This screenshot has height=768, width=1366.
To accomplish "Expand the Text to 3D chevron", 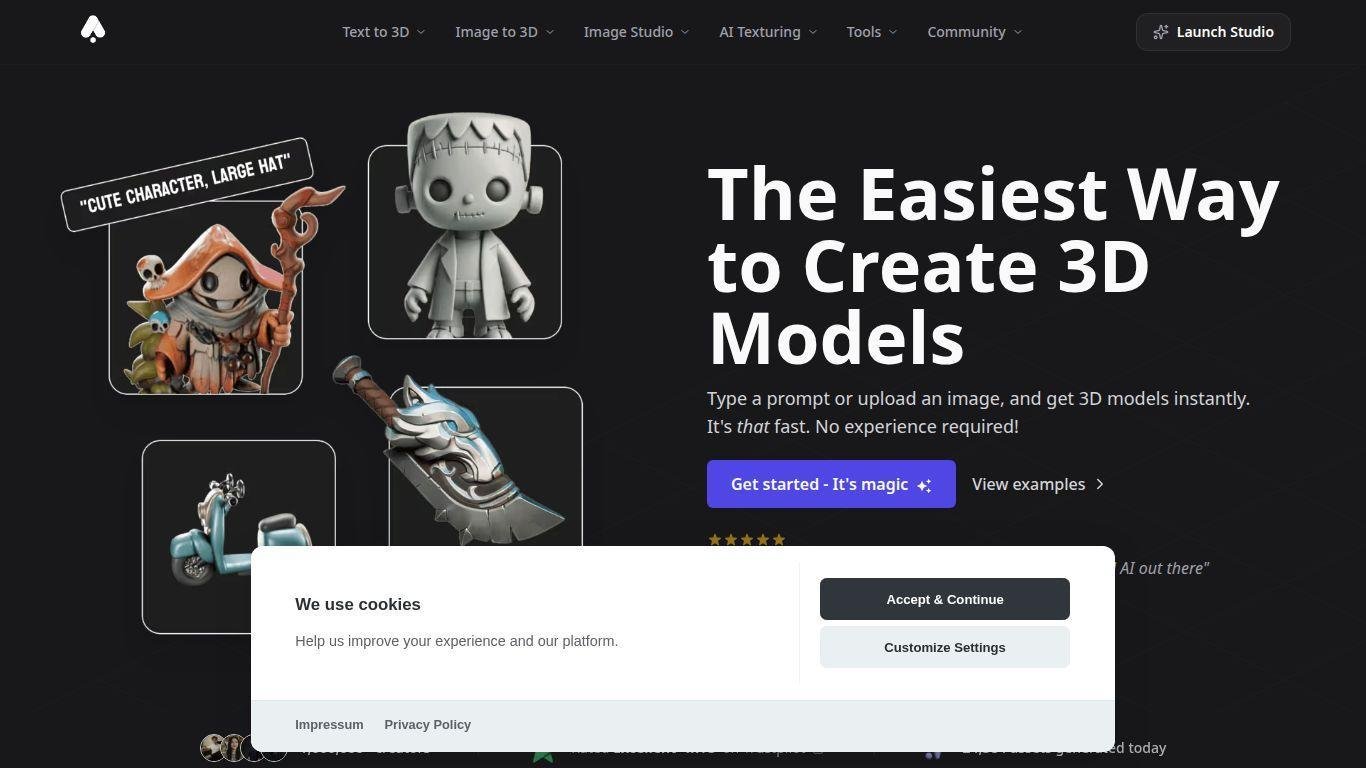I will click(421, 32).
